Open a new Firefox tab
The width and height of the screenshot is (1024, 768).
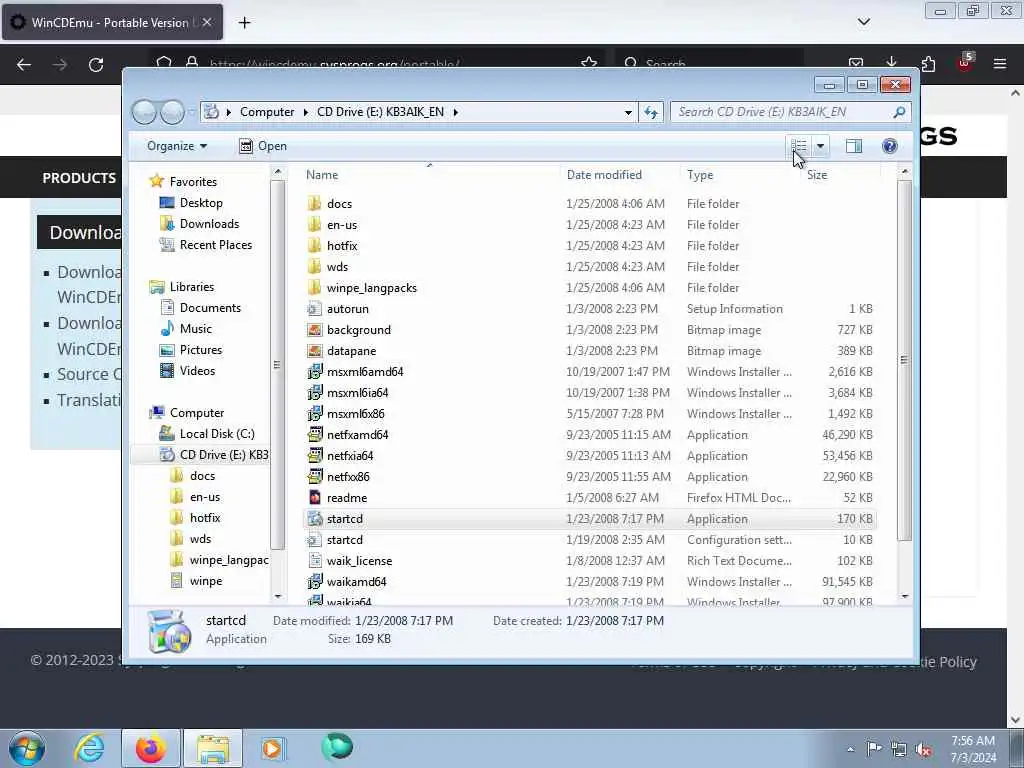pos(244,23)
